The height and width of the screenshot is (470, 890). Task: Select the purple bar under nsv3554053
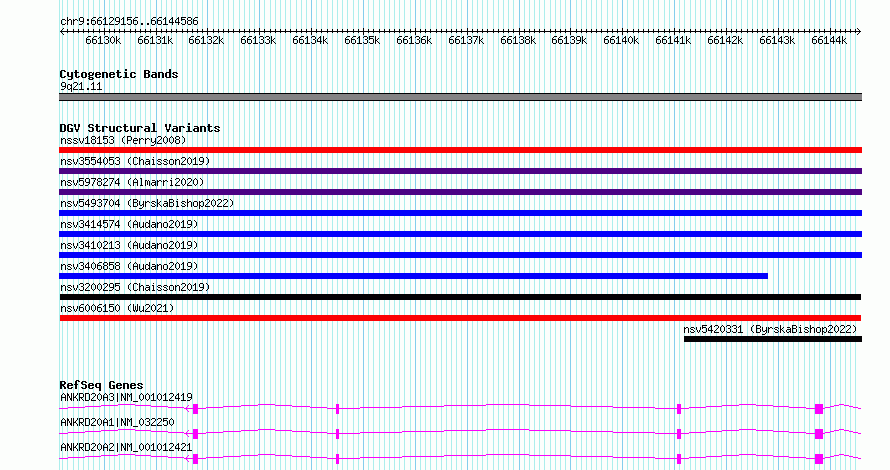tap(460, 171)
